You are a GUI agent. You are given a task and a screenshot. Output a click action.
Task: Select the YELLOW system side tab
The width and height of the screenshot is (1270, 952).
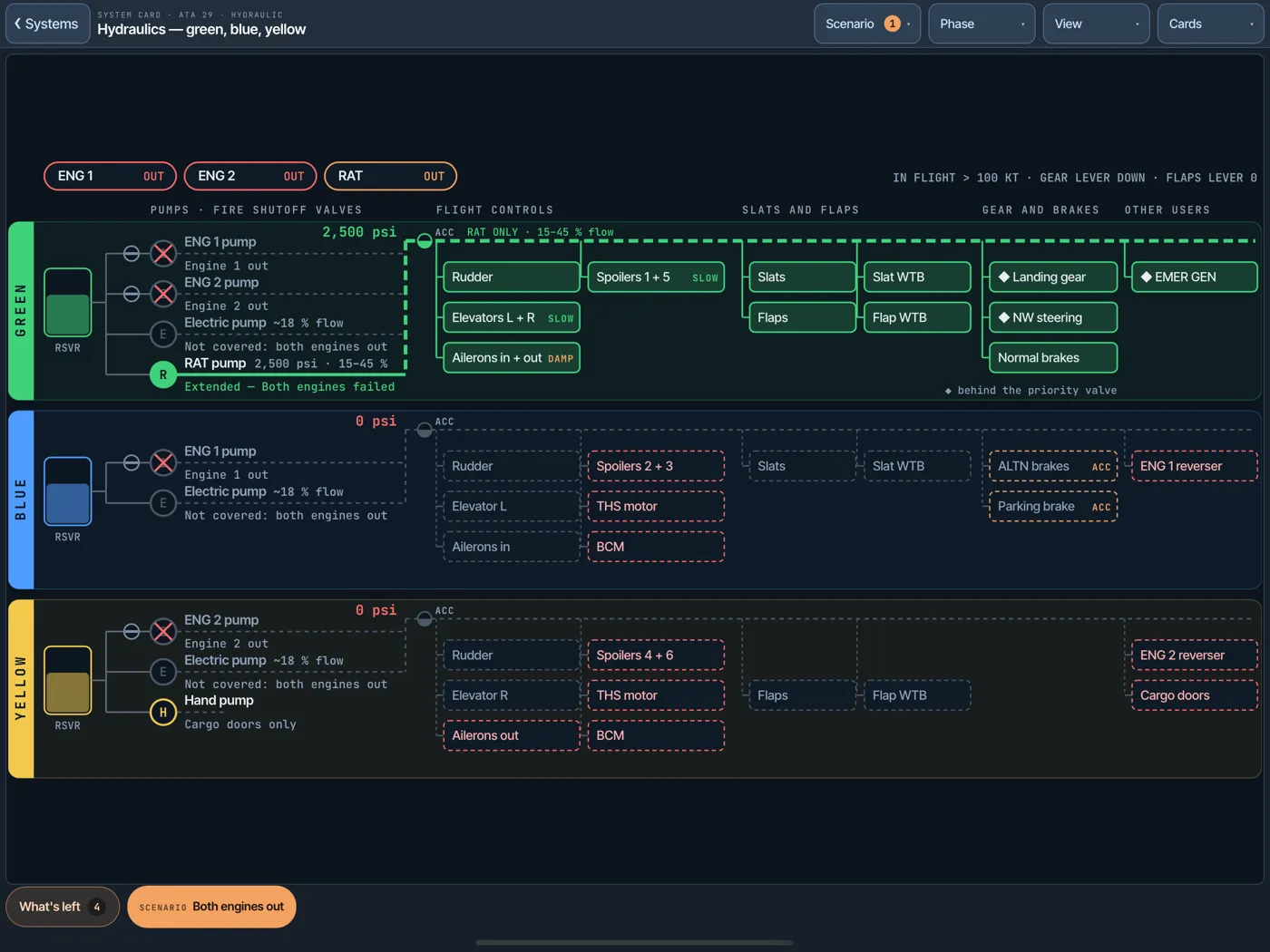click(x=21, y=688)
